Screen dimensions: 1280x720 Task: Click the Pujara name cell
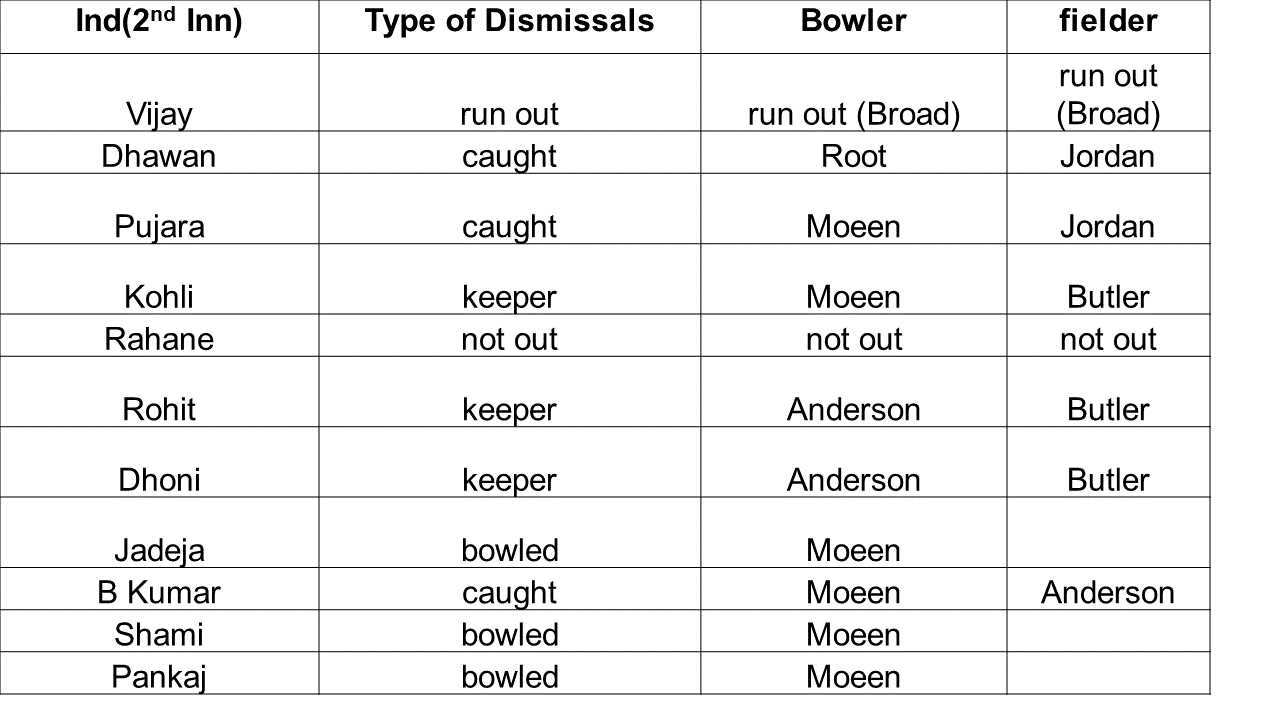click(x=159, y=226)
